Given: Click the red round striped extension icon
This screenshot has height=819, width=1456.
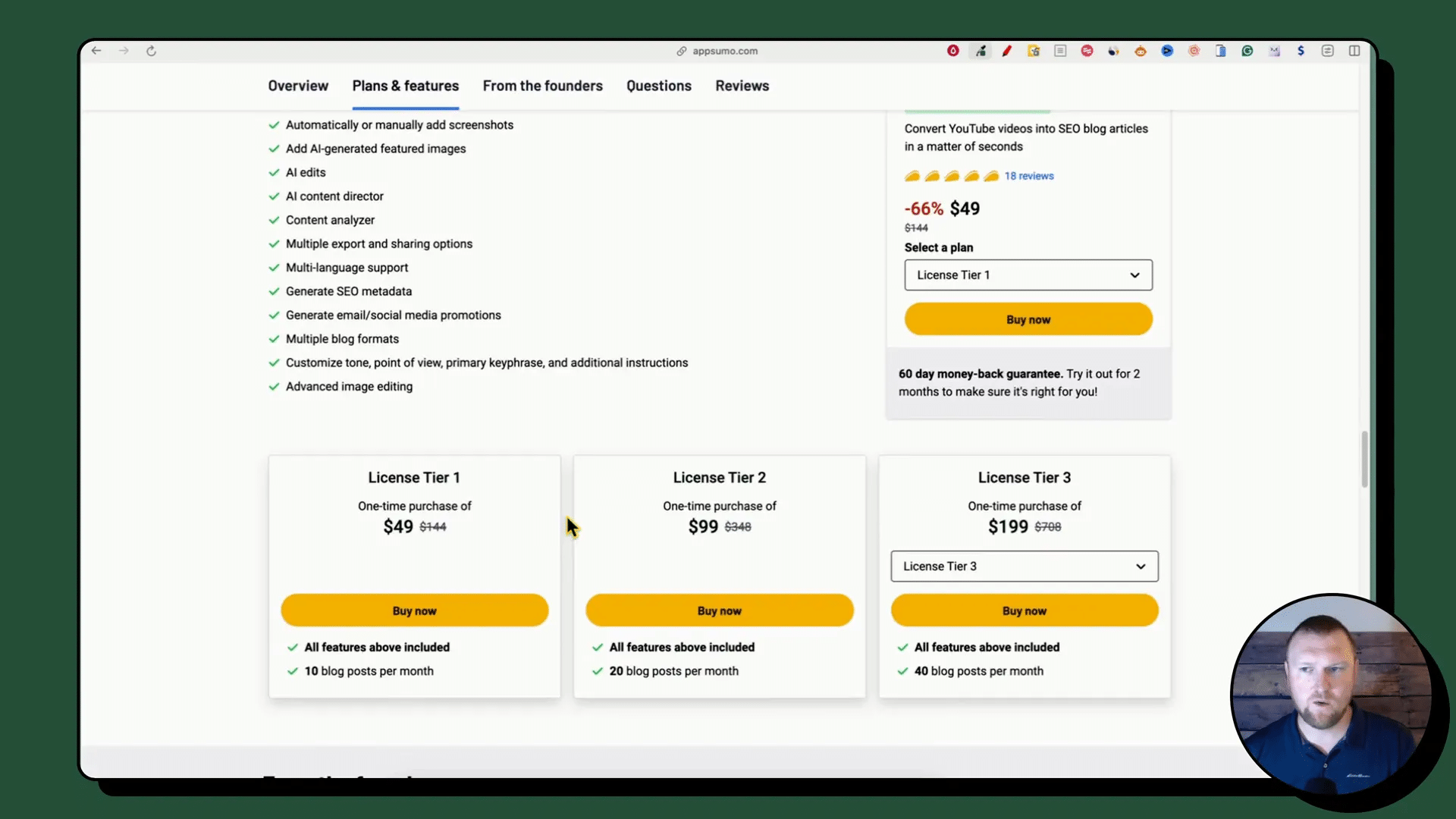Looking at the screenshot, I should coord(1087,51).
